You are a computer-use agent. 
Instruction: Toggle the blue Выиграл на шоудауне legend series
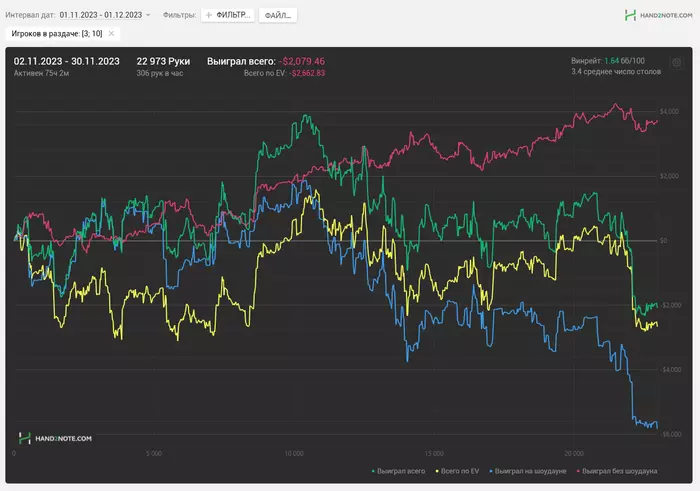coord(531,470)
